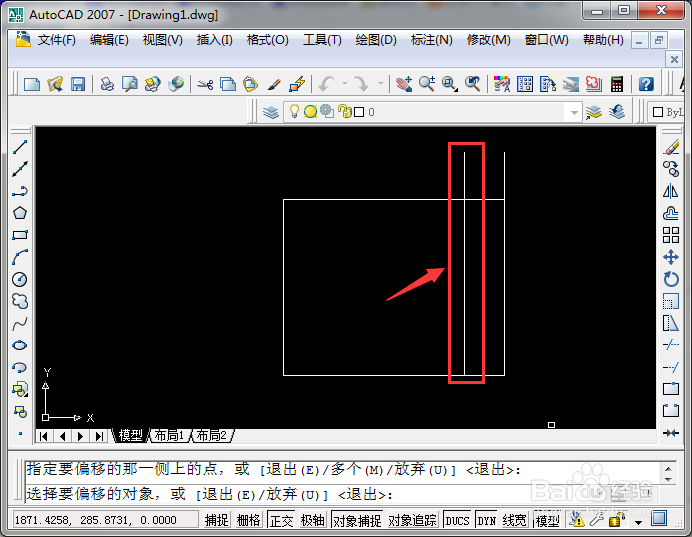Toggle DUCS dynamic UCS
The width and height of the screenshot is (692, 537).
pos(457,521)
